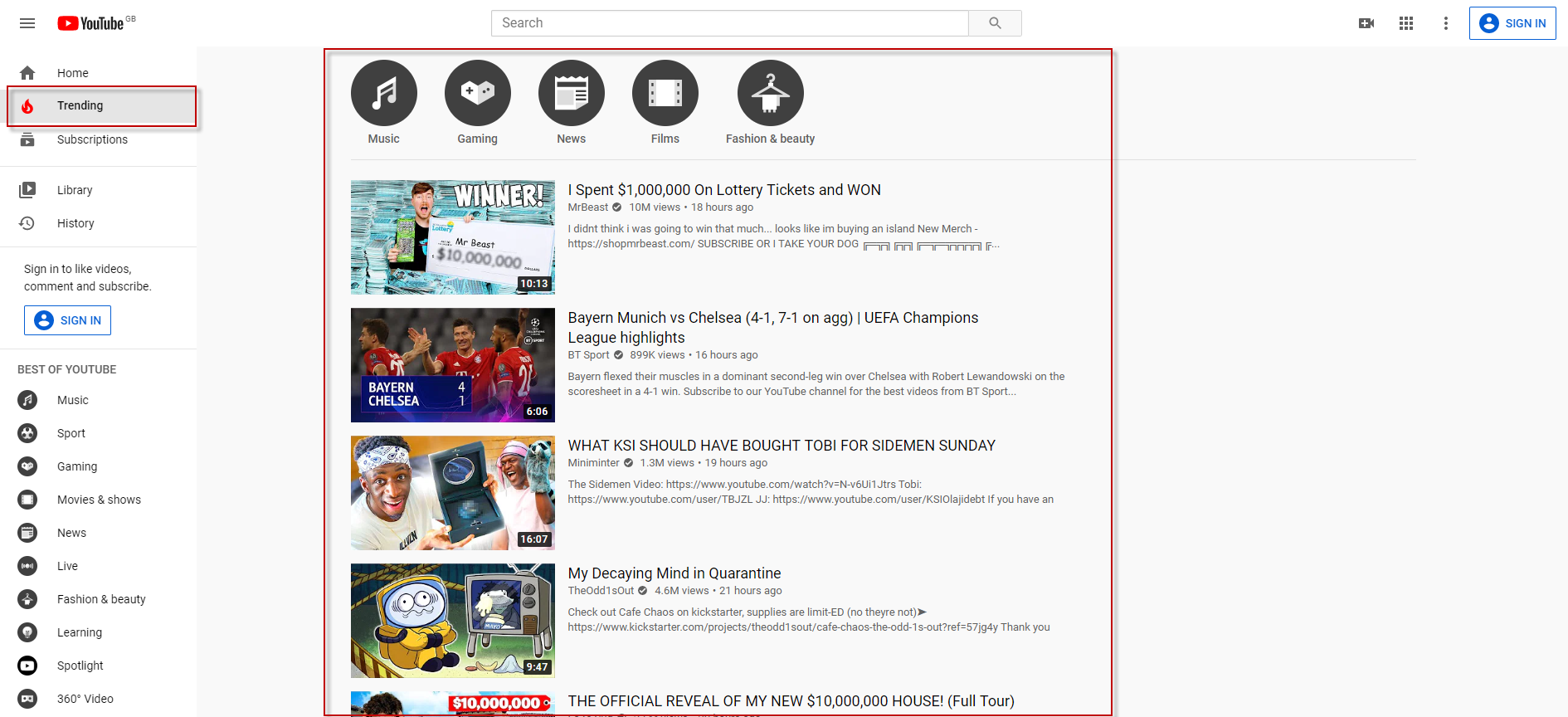Image resolution: width=1568 pixels, height=717 pixels.
Task: Open Subscriptions from the sidebar
Action: click(99, 139)
